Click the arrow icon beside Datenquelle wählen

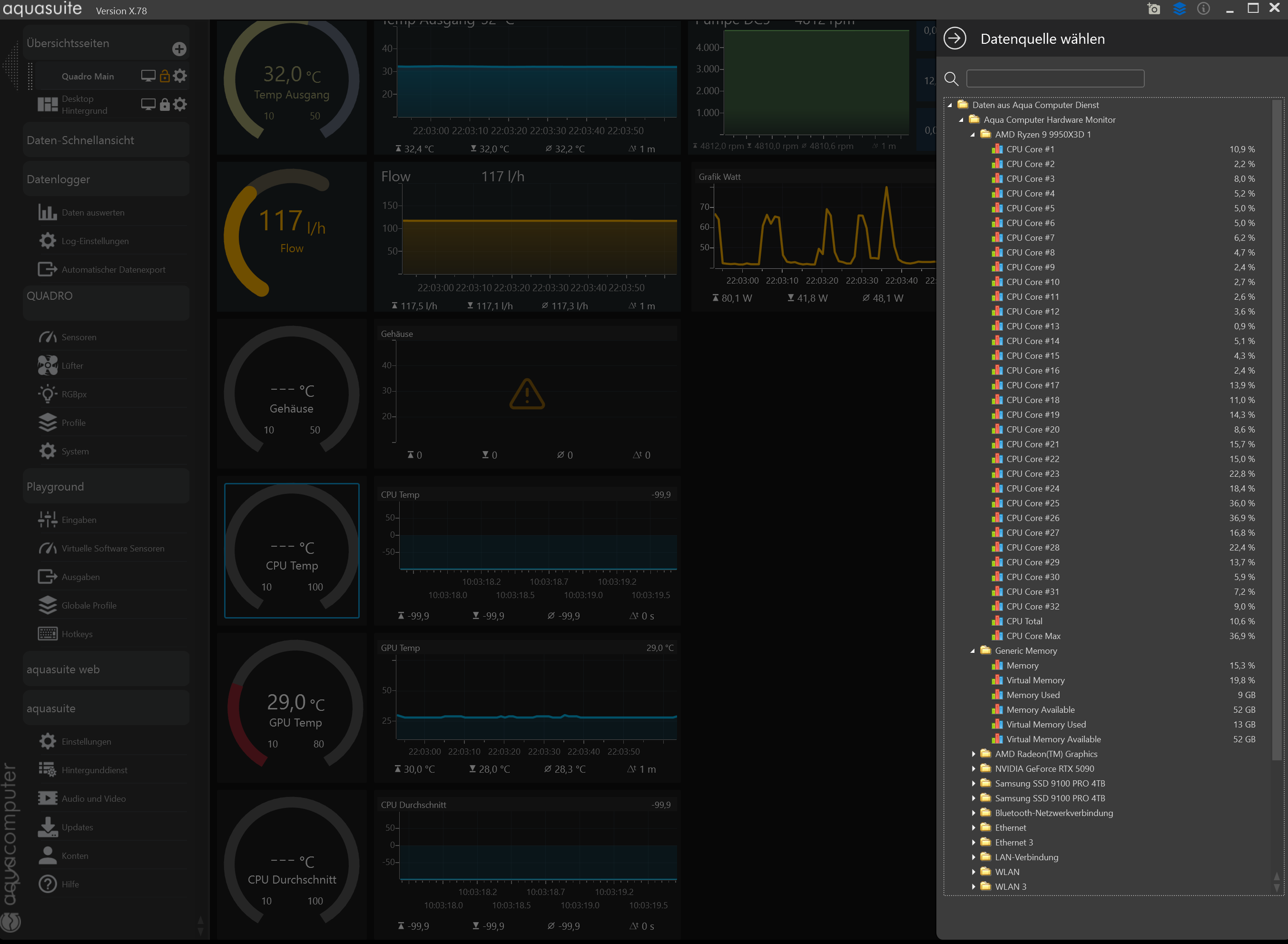tap(954, 39)
